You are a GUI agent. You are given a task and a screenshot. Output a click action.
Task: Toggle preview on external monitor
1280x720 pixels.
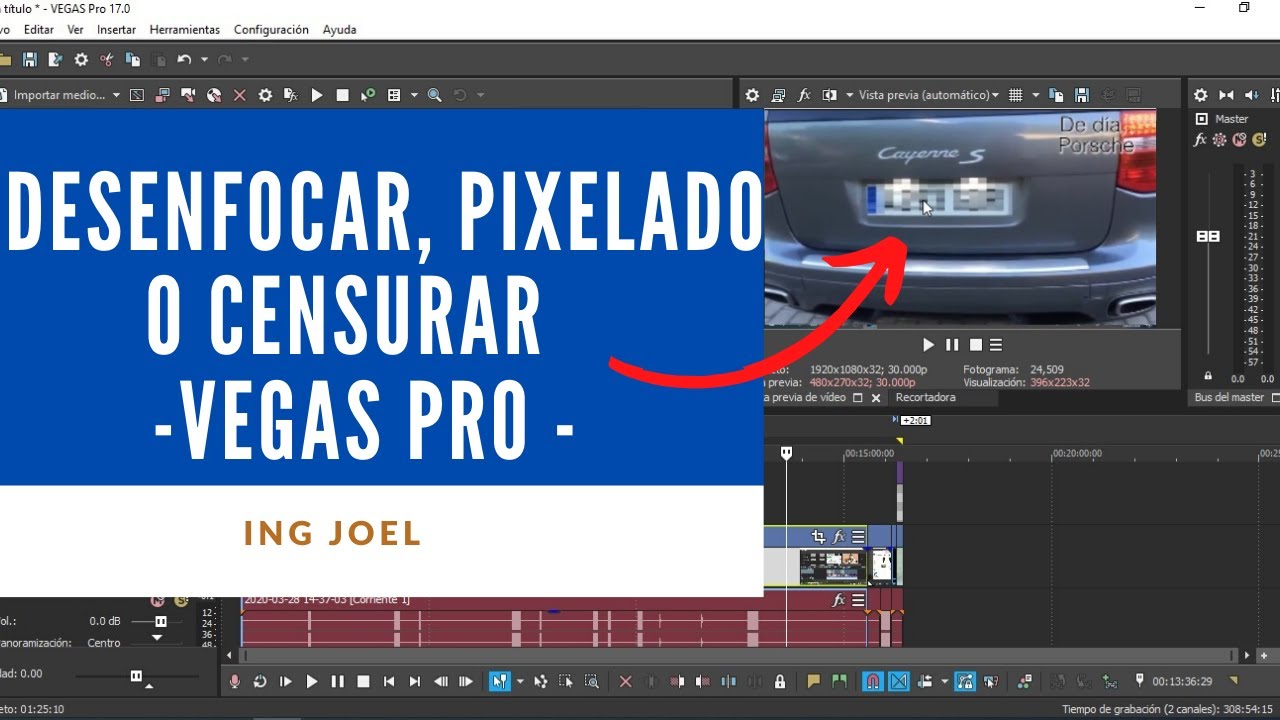(x=779, y=95)
